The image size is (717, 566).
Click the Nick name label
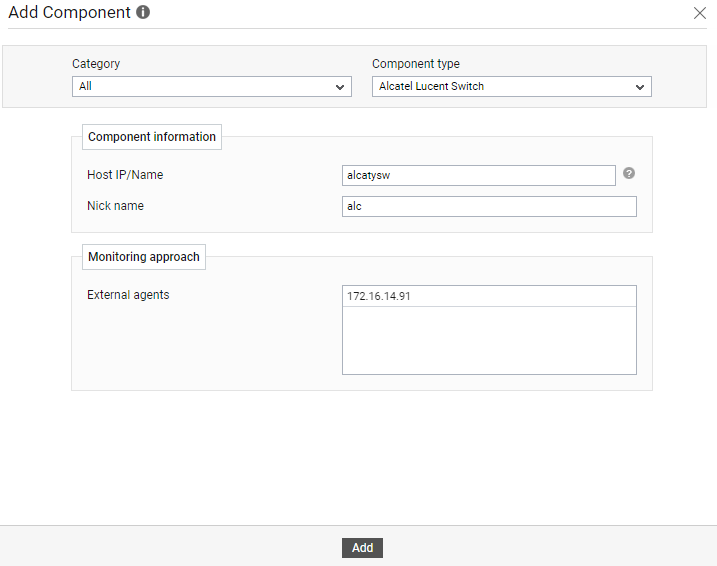click(x=115, y=206)
